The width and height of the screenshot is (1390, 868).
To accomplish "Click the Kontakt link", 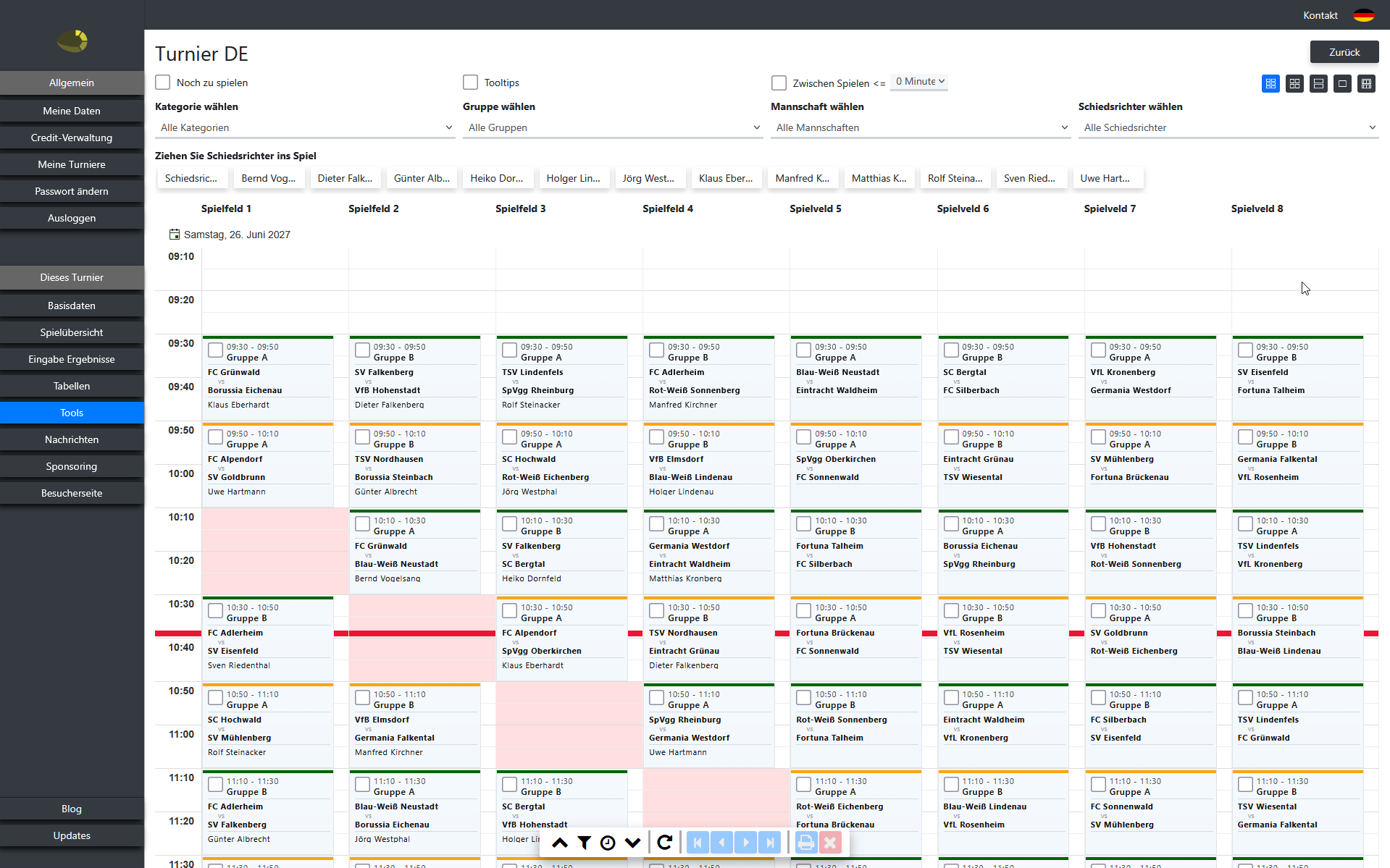I will pos(1320,15).
